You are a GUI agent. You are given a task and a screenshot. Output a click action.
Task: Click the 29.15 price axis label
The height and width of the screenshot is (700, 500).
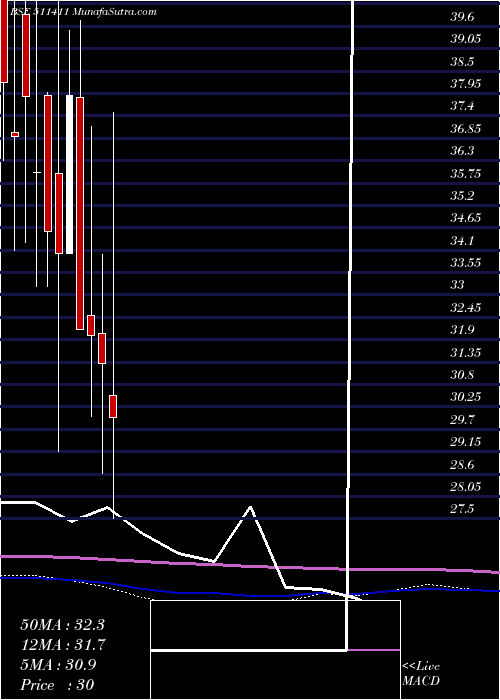click(466, 442)
